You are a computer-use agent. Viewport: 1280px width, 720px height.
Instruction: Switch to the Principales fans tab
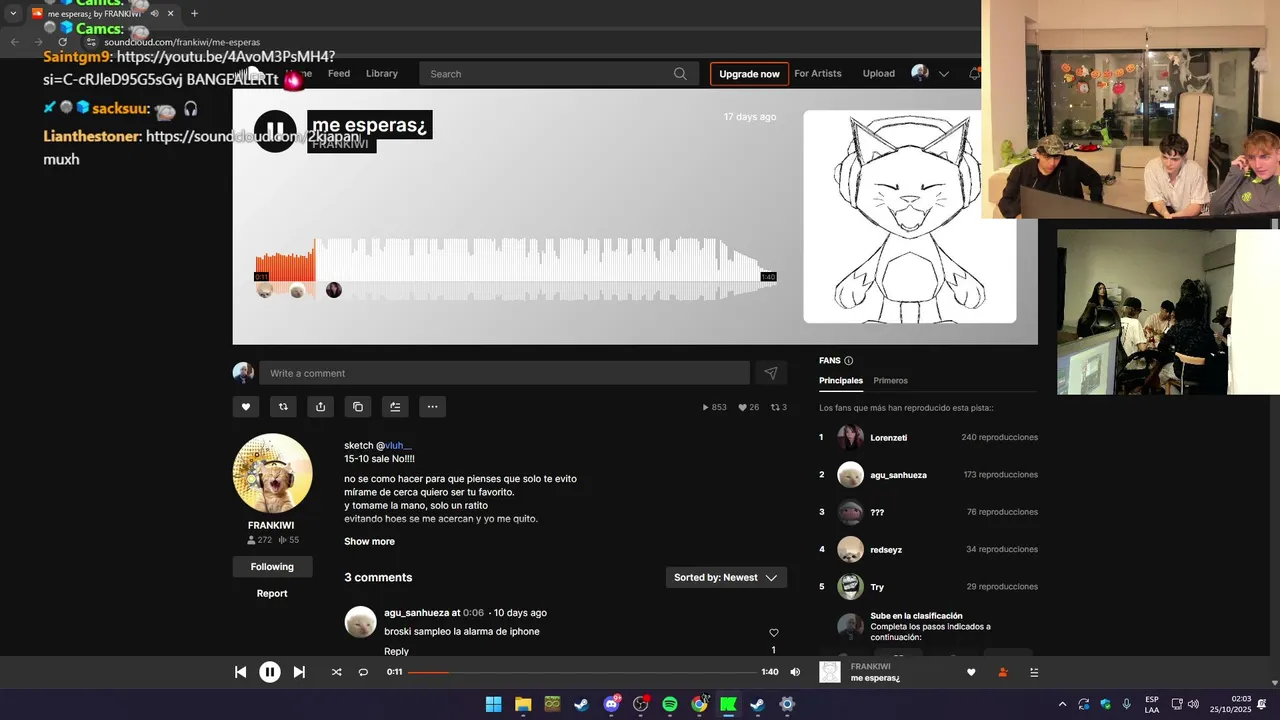tap(841, 380)
